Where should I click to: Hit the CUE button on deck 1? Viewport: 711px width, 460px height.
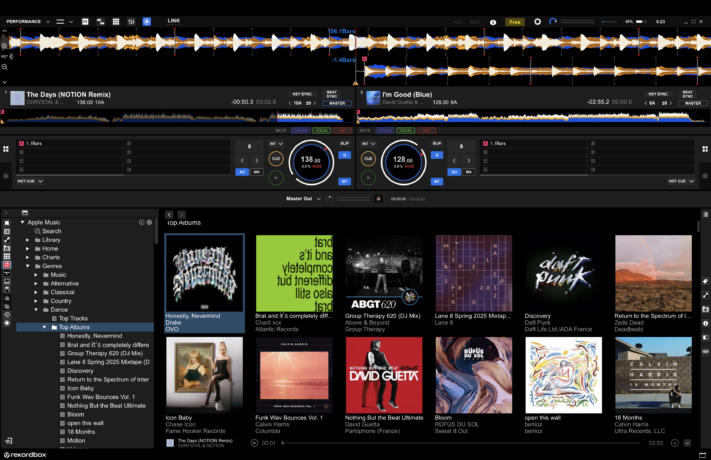[x=276, y=159]
